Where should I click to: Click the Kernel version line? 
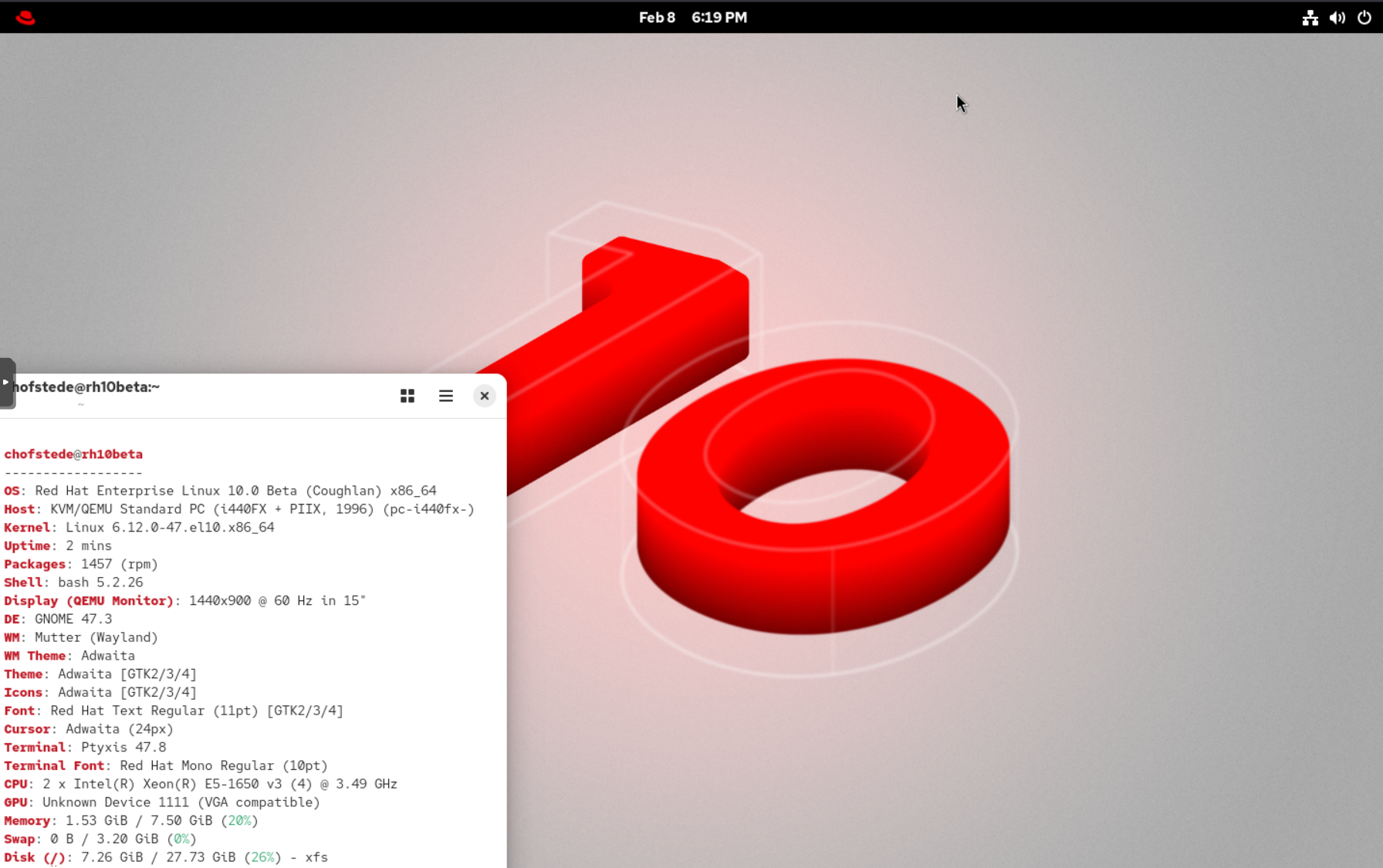[x=139, y=528]
